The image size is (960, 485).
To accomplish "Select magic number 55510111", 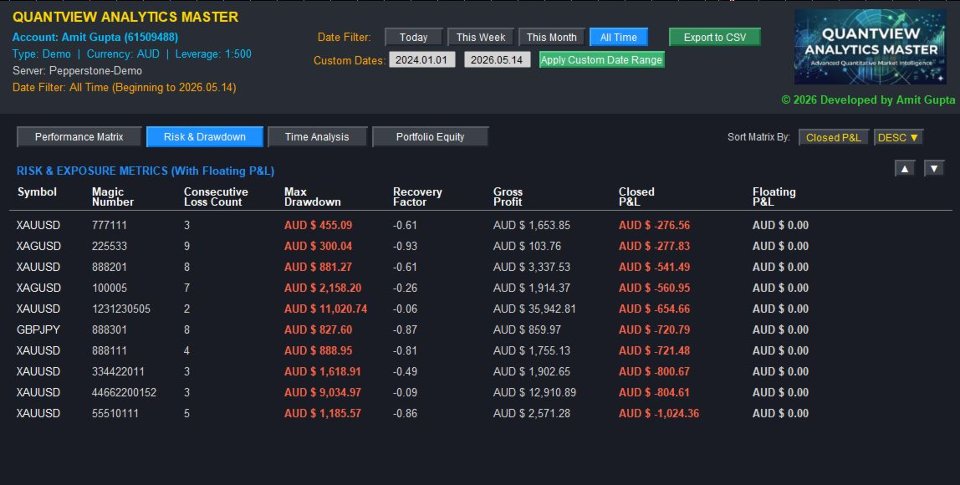I will (115, 413).
